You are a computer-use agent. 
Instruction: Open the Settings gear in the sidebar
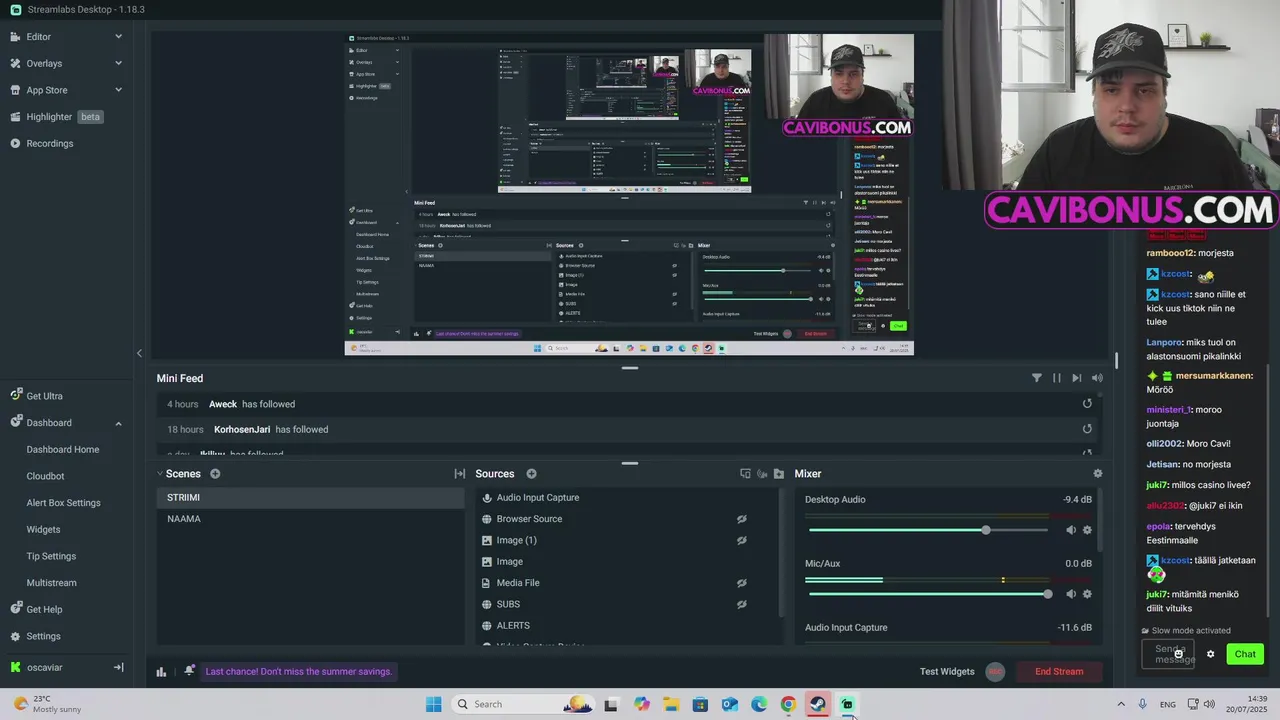pos(16,636)
